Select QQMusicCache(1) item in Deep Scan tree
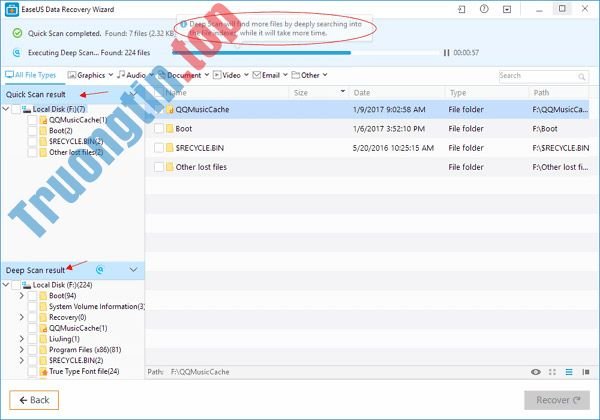Viewport: 600px width, 420px height. pyautogui.click(x=78, y=328)
